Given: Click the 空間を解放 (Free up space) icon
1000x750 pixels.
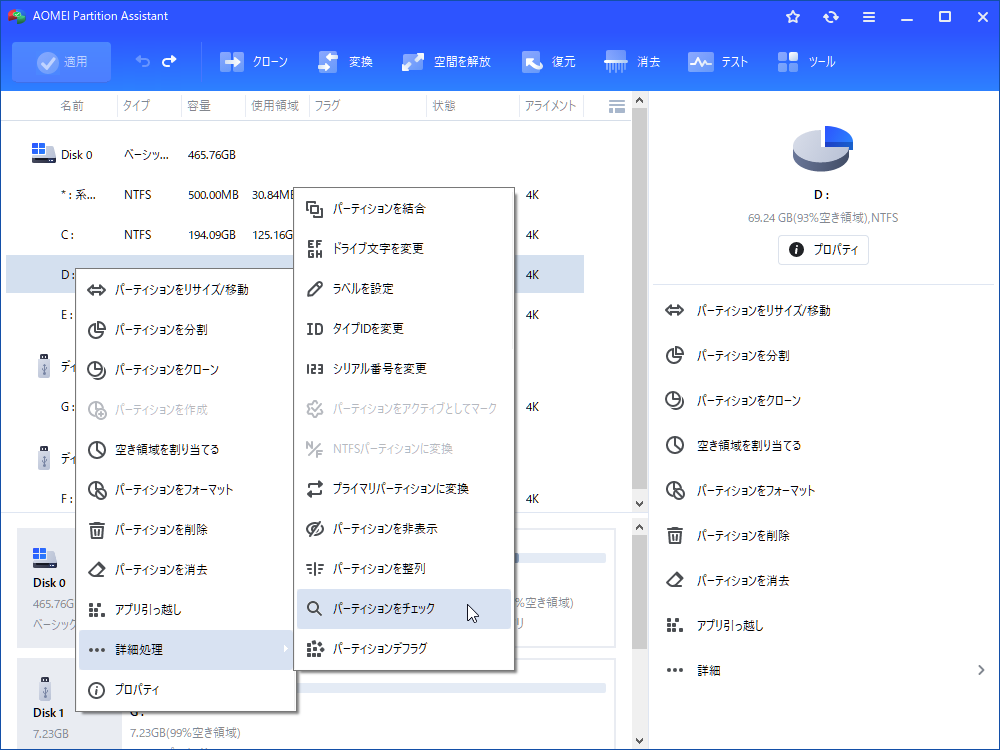Looking at the screenshot, I should coord(413,62).
